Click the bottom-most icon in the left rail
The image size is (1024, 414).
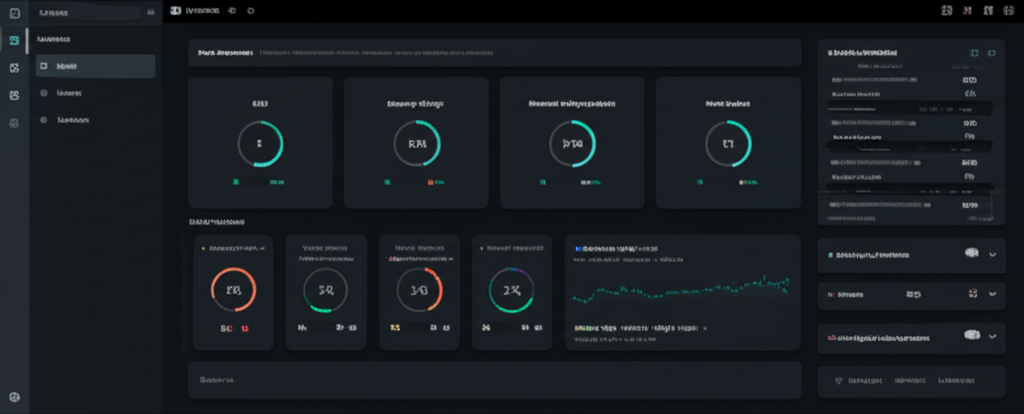point(14,397)
